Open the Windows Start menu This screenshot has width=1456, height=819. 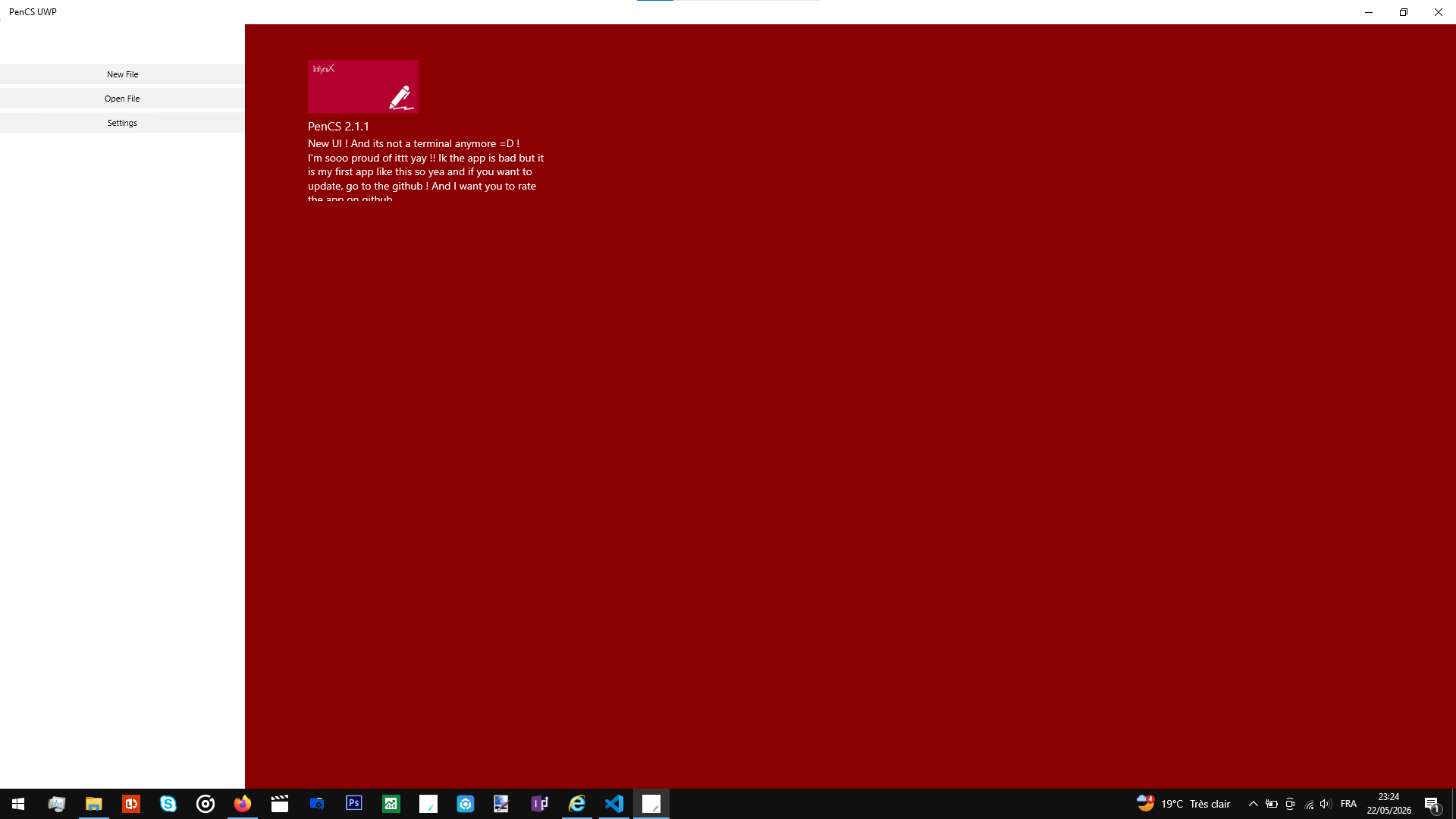(x=18, y=804)
